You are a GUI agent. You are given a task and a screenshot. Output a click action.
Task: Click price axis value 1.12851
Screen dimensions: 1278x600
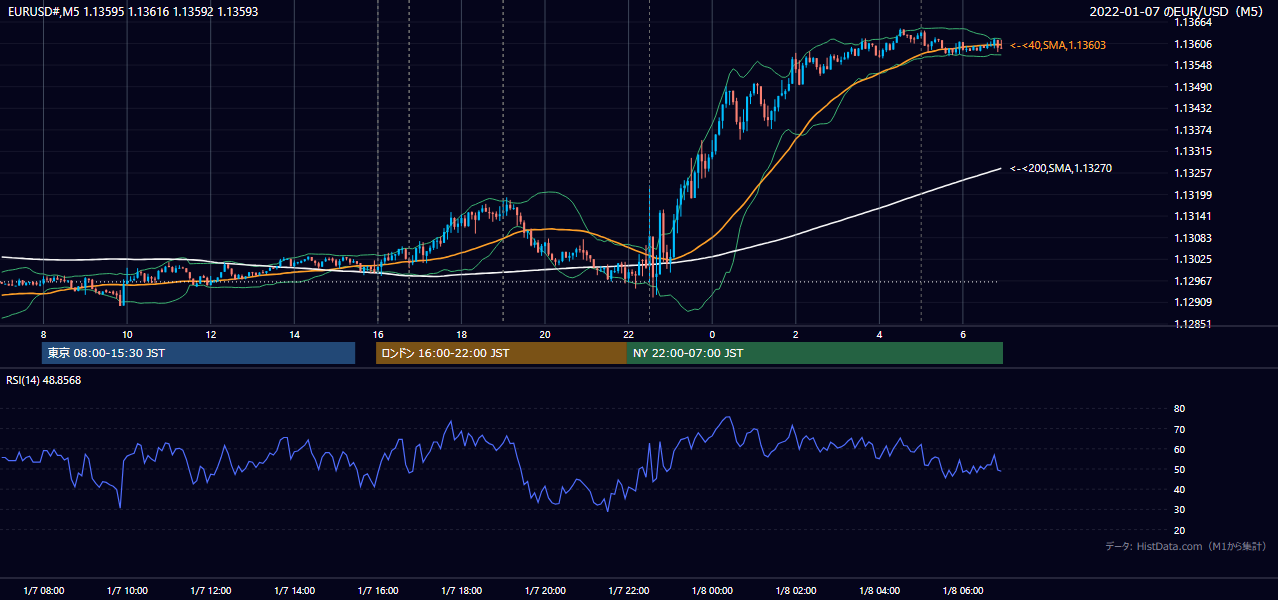click(1192, 324)
